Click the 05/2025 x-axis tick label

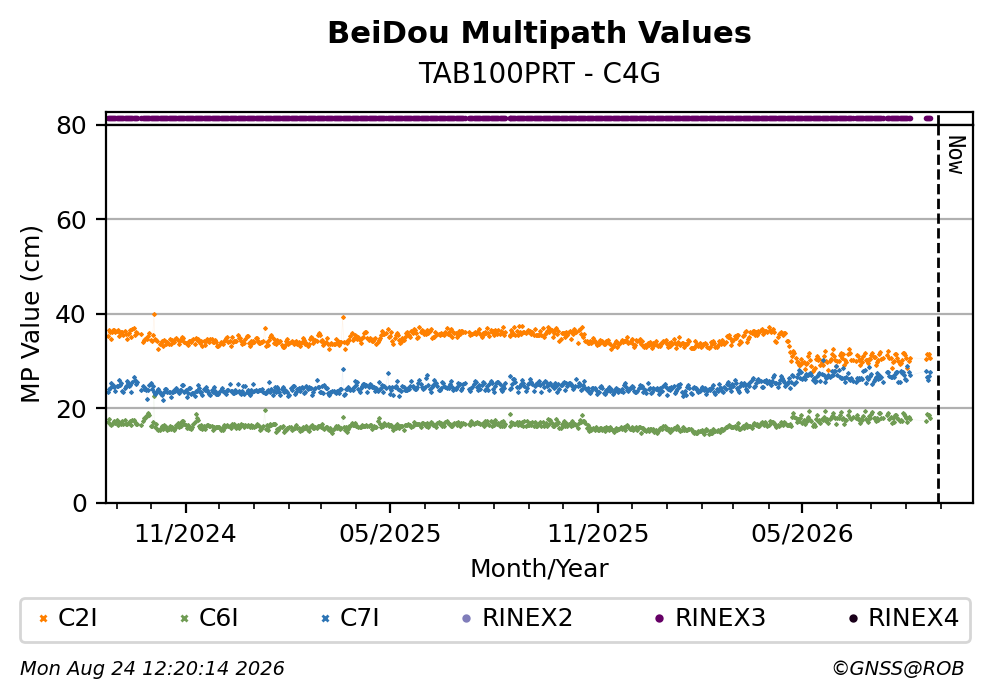click(x=390, y=534)
